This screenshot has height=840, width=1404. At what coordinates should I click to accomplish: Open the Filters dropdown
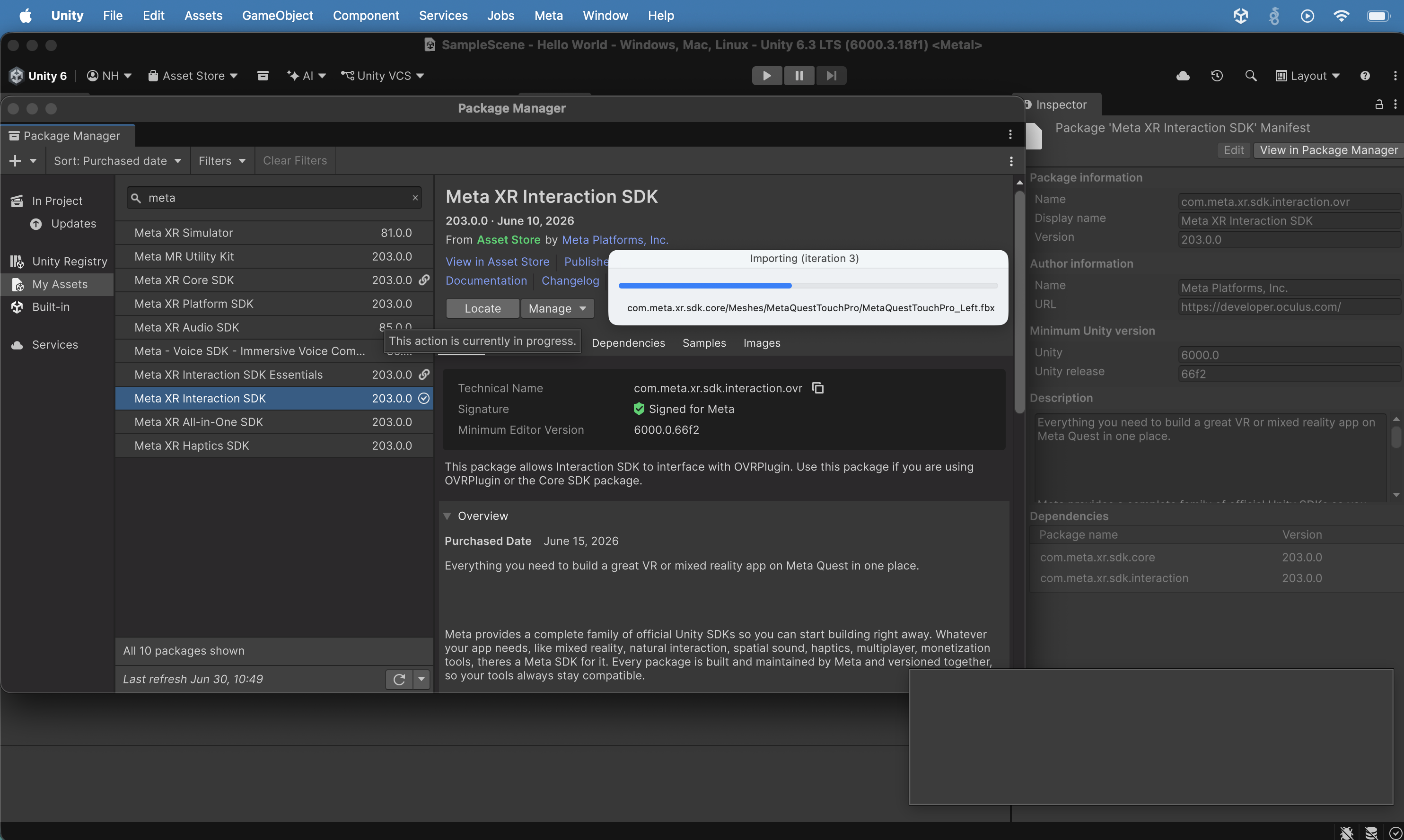pyautogui.click(x=222, y=161)
